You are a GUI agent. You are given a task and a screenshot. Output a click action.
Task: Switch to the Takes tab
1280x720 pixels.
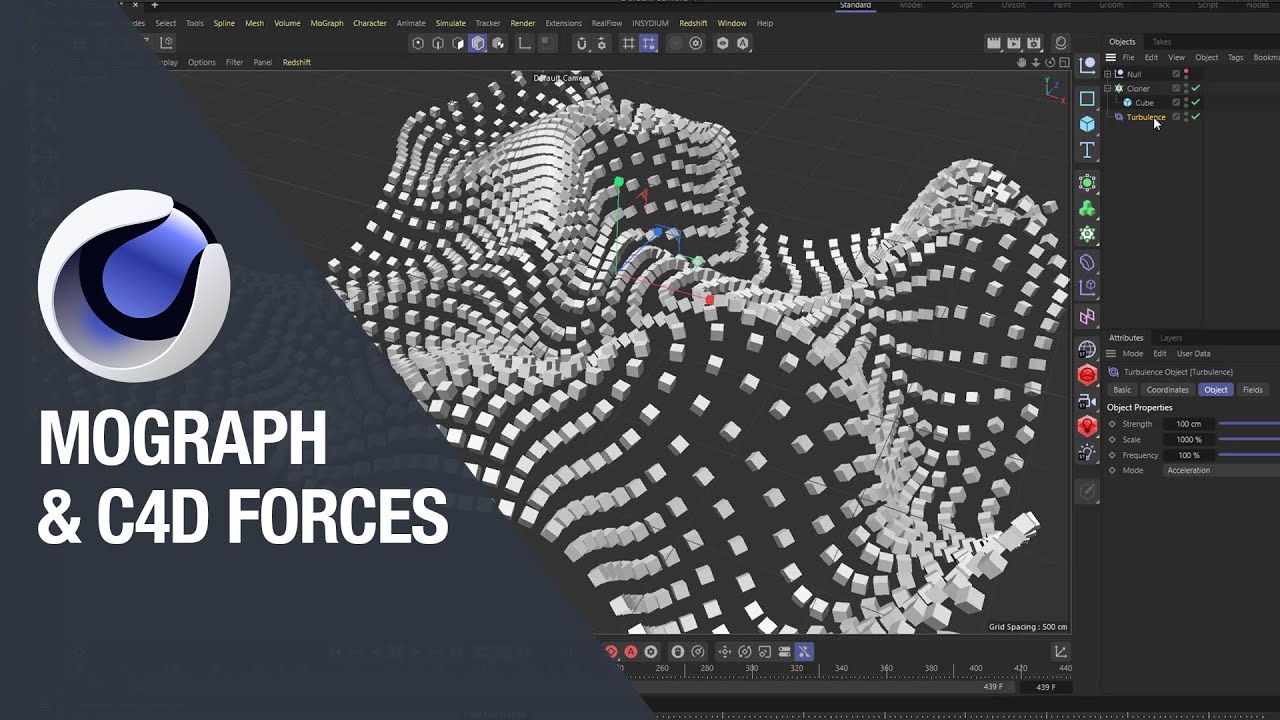(1162, 42)
